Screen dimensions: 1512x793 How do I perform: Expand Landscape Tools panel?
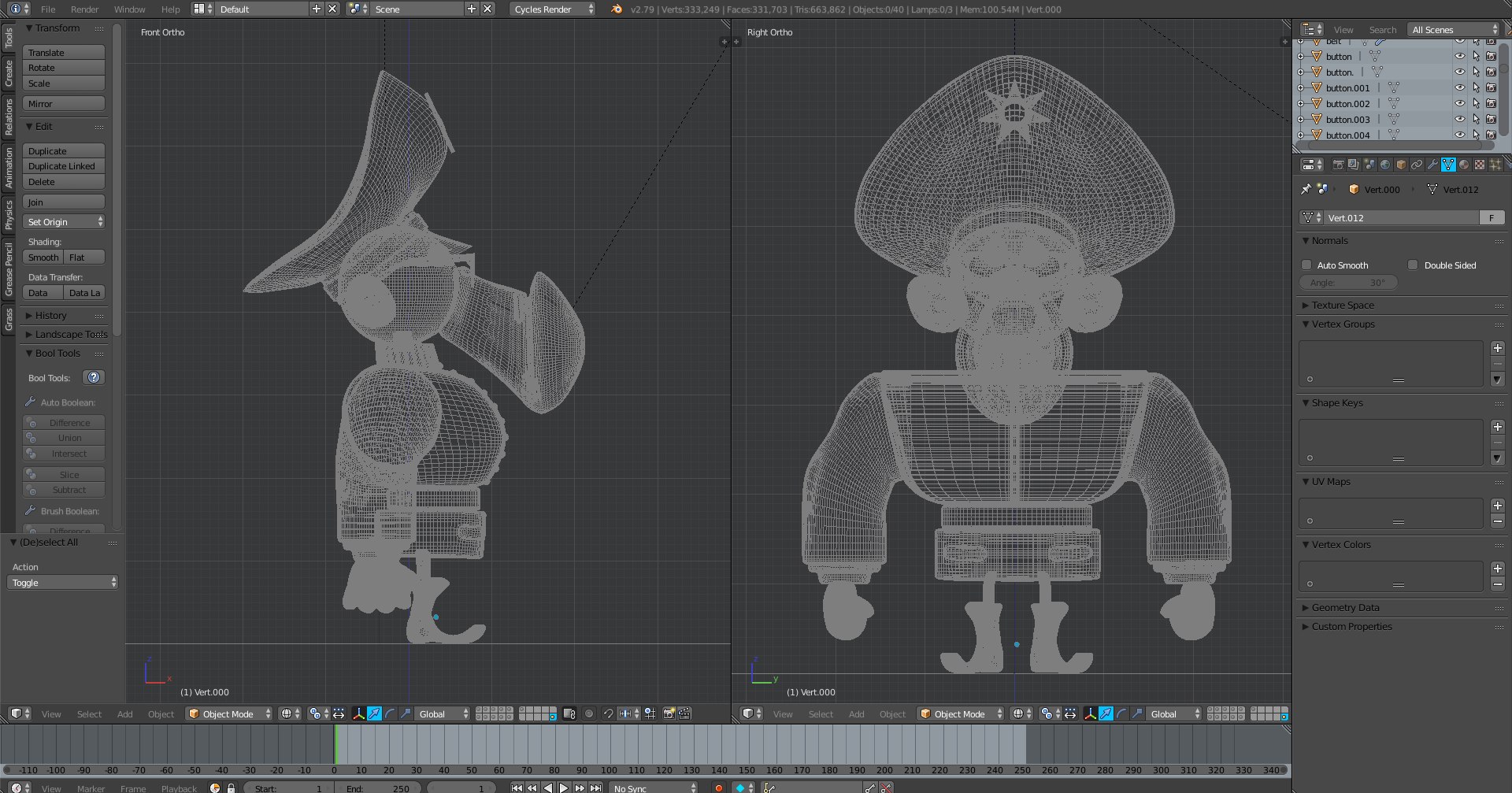(x=66, y=334)
